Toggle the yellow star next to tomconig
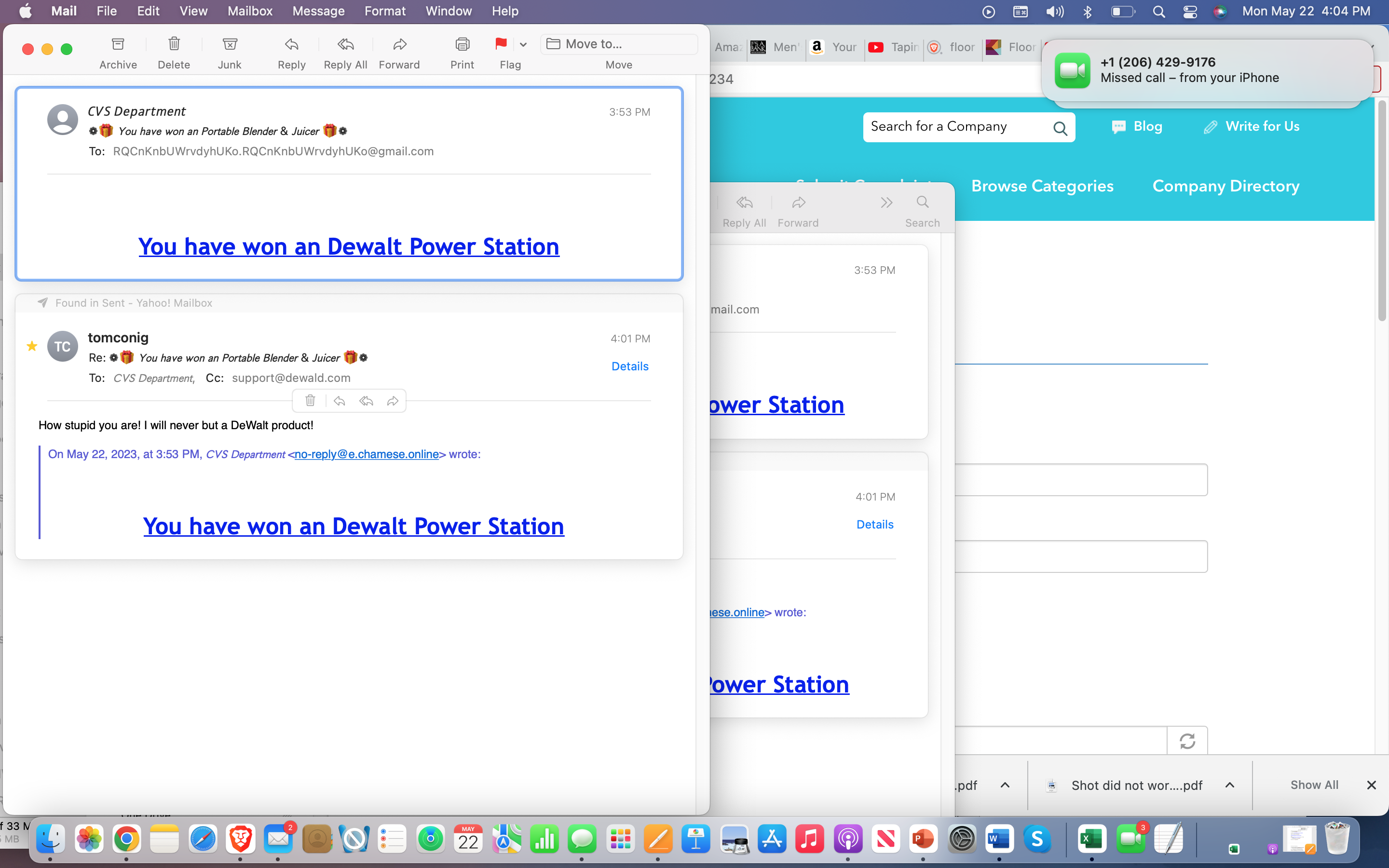Image resolution: width=1389 pixels, height=868 pixels. click(32, 346)
